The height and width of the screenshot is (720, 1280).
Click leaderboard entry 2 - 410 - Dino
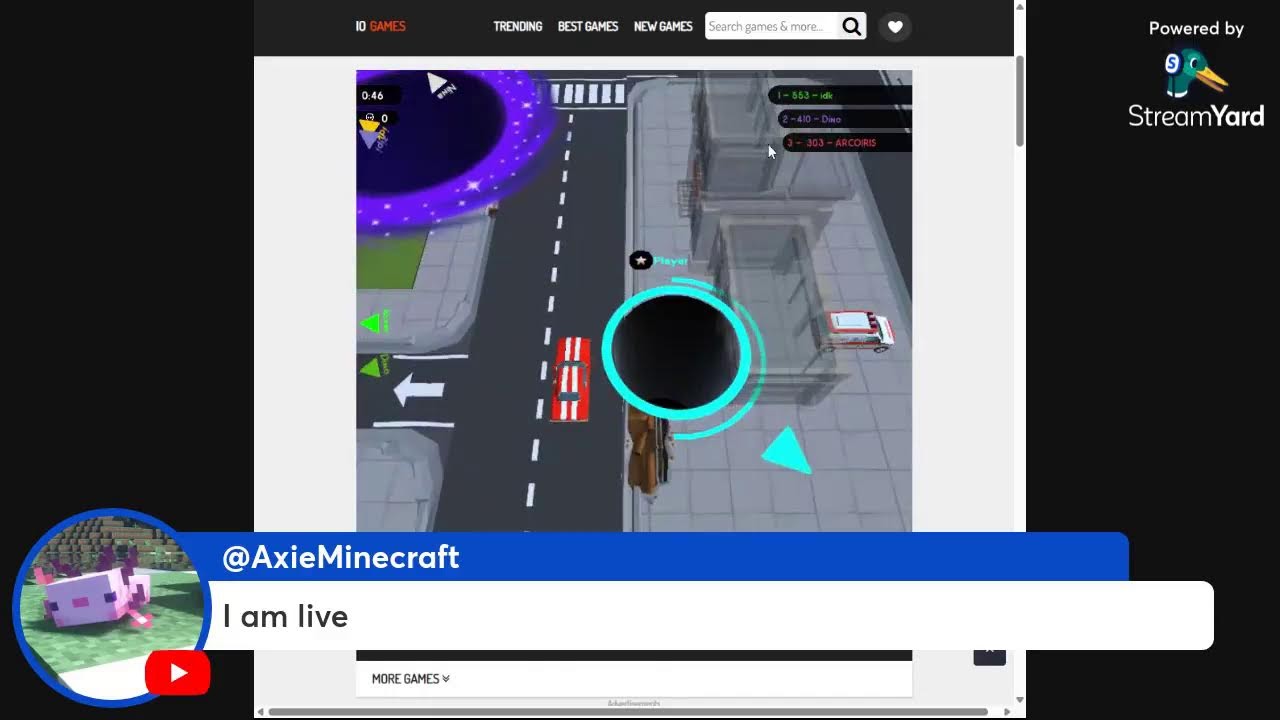point(845,119)
